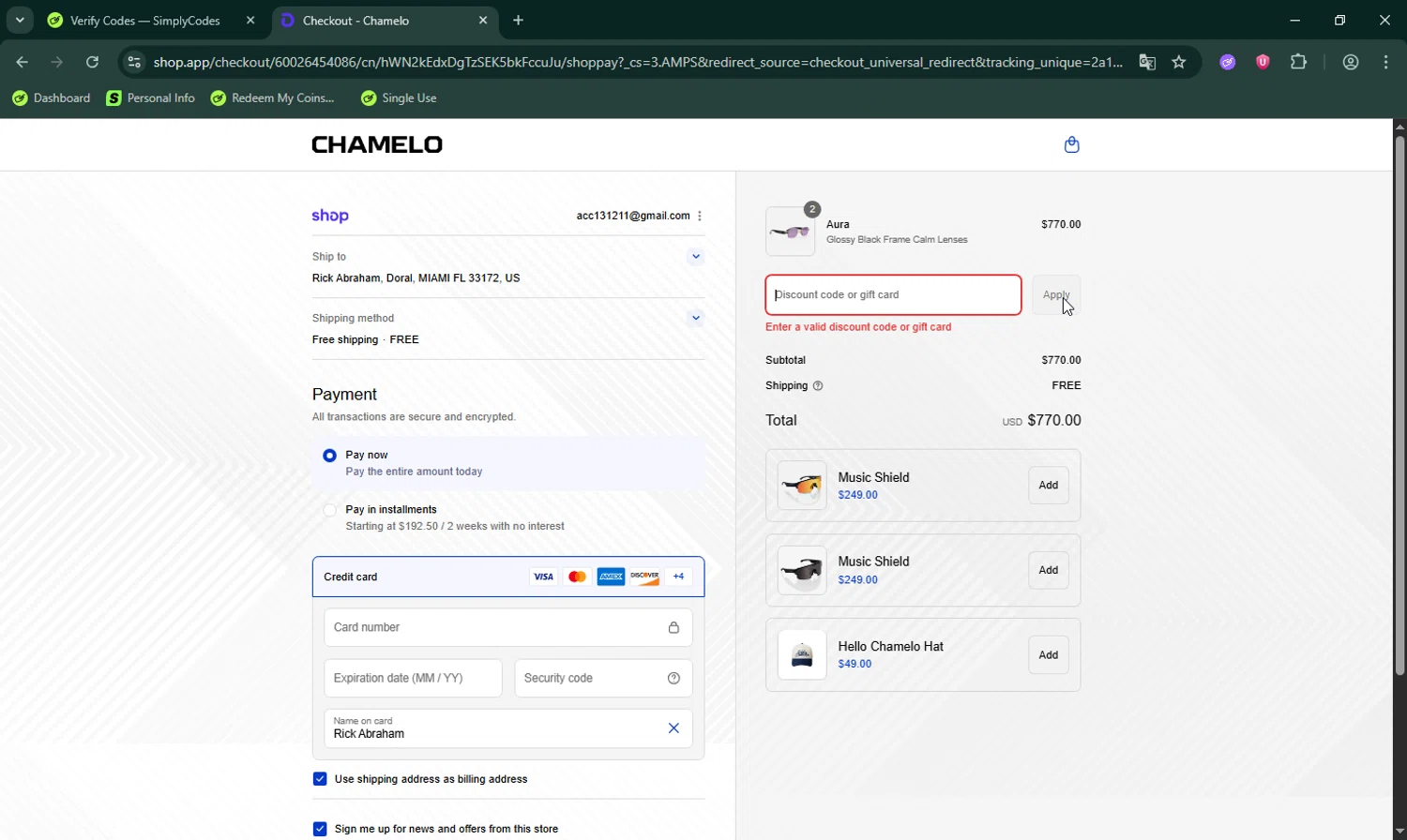The height and width of the screenshot is (840, 1407).
Task: Click the orange Music Shield product thumbnail
Action: tap(802, 486)
